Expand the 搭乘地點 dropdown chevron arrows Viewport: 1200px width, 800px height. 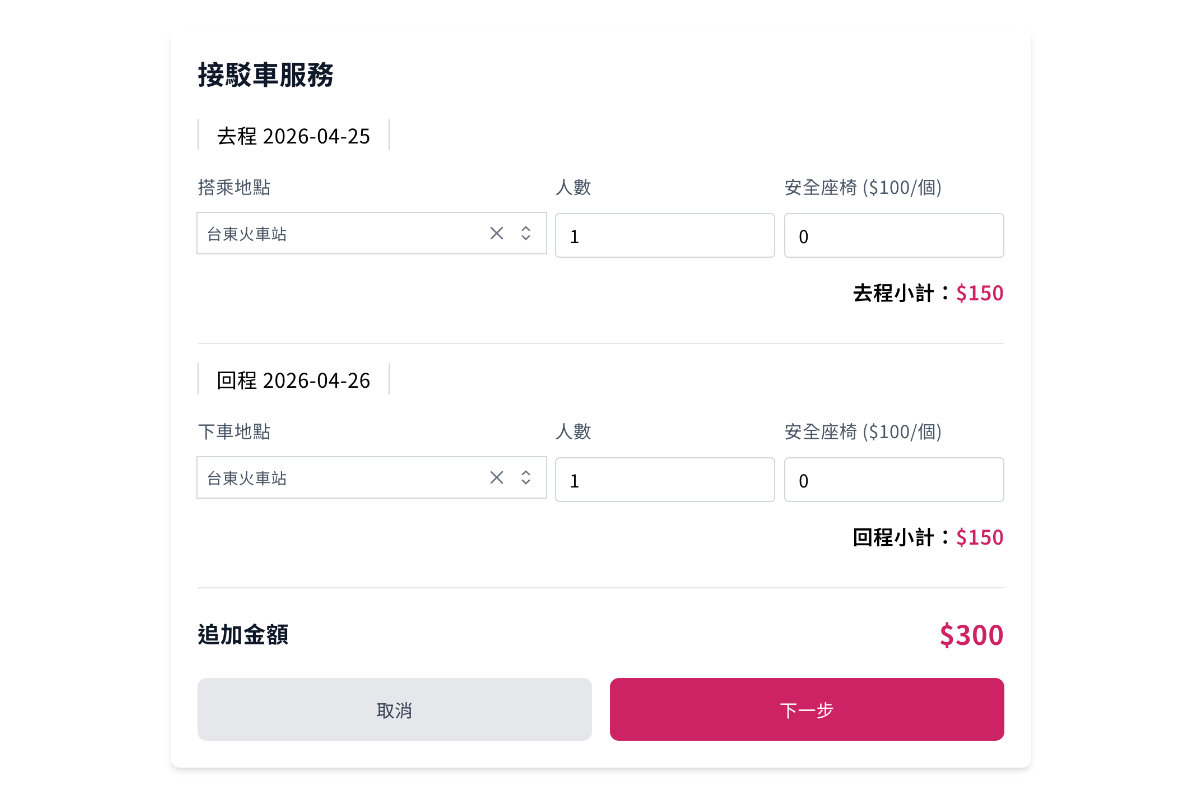tap(526, 233)
